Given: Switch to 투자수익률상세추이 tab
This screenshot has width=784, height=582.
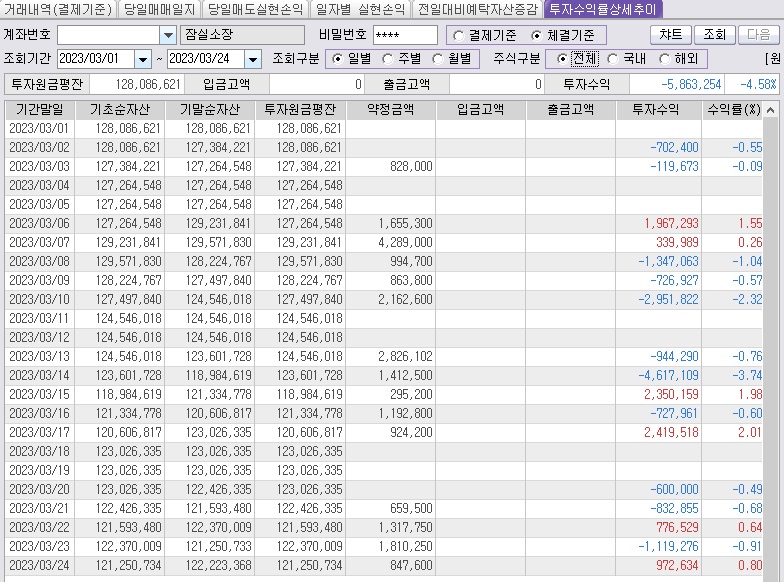Looking at the screenshot, I should 602,9.
